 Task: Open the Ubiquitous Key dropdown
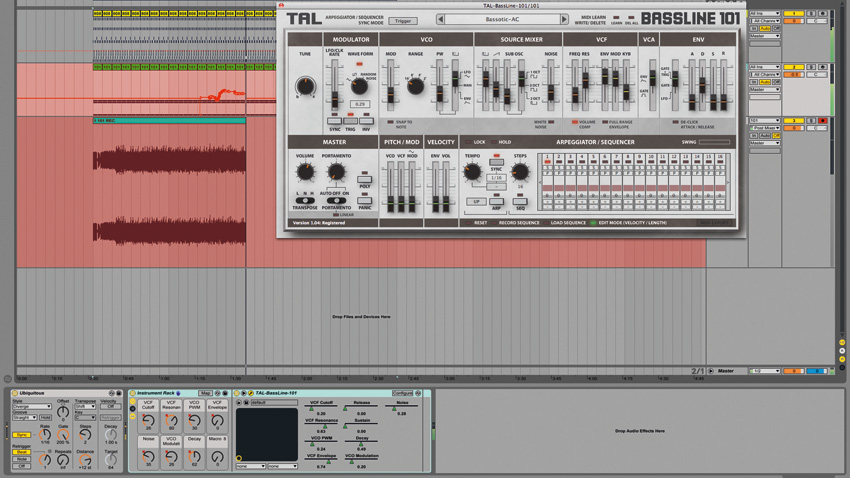pyautogui.click(x=85, y=418)
